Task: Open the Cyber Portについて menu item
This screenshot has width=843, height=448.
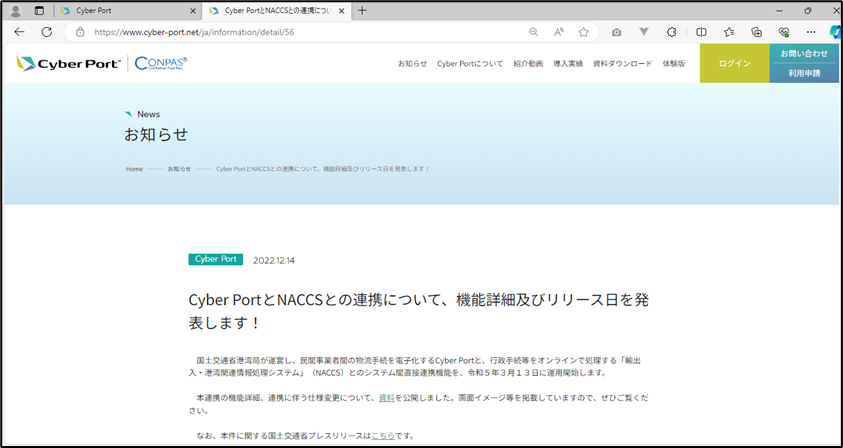Action: [x=469, y=64]
